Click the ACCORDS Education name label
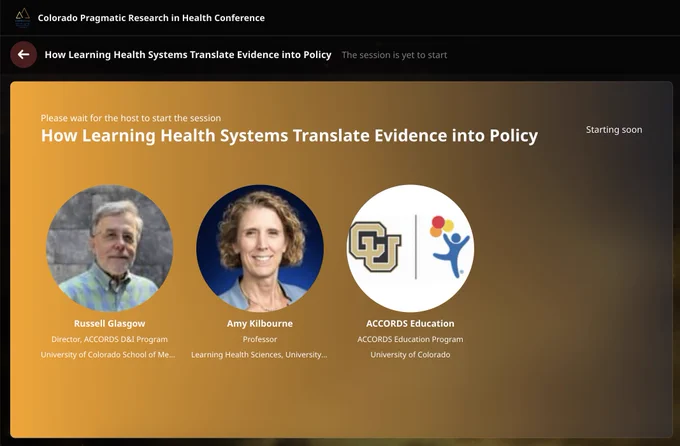 point(410,324)
